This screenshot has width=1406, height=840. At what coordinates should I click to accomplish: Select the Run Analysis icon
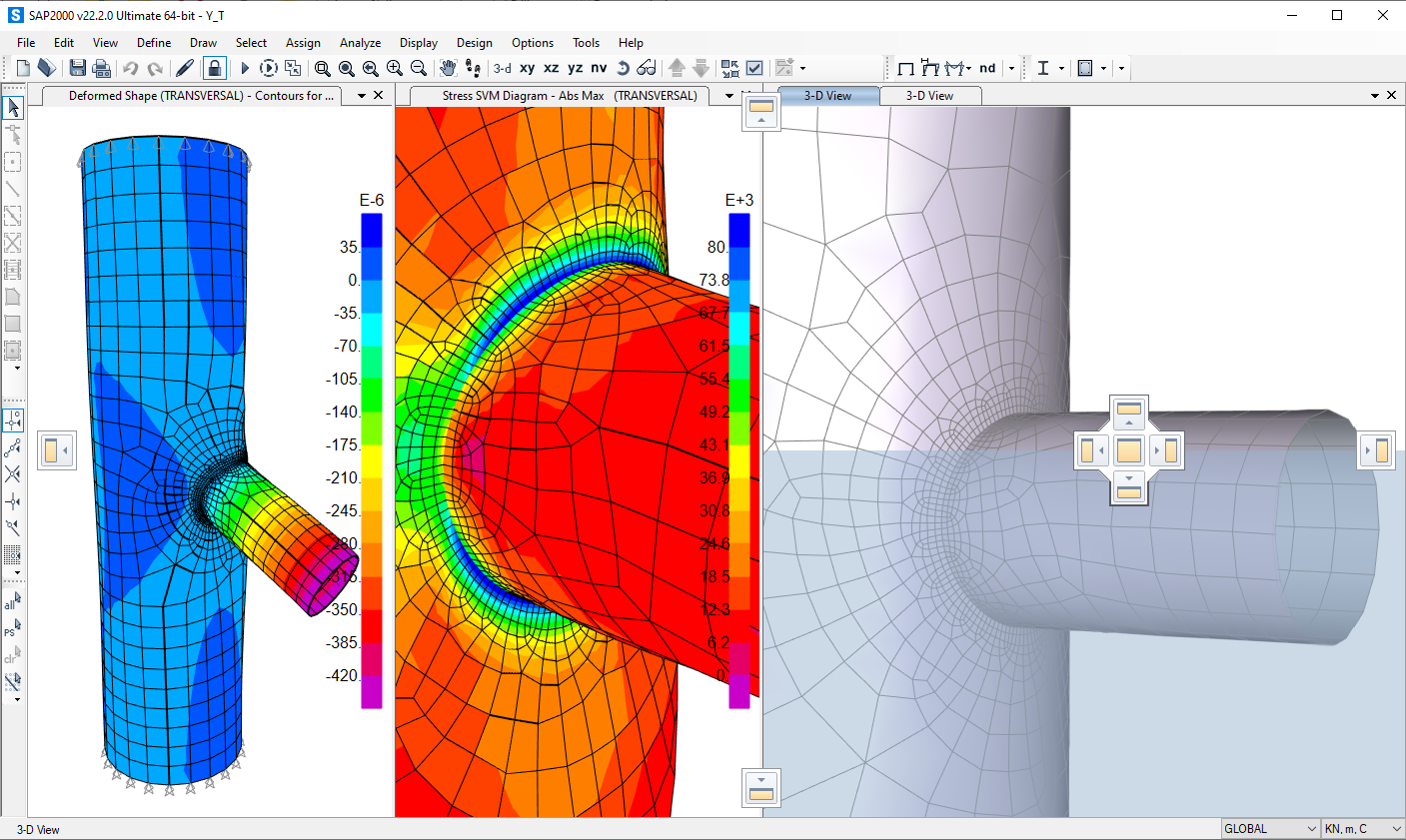pyautogui.click(x=244, y=68)
